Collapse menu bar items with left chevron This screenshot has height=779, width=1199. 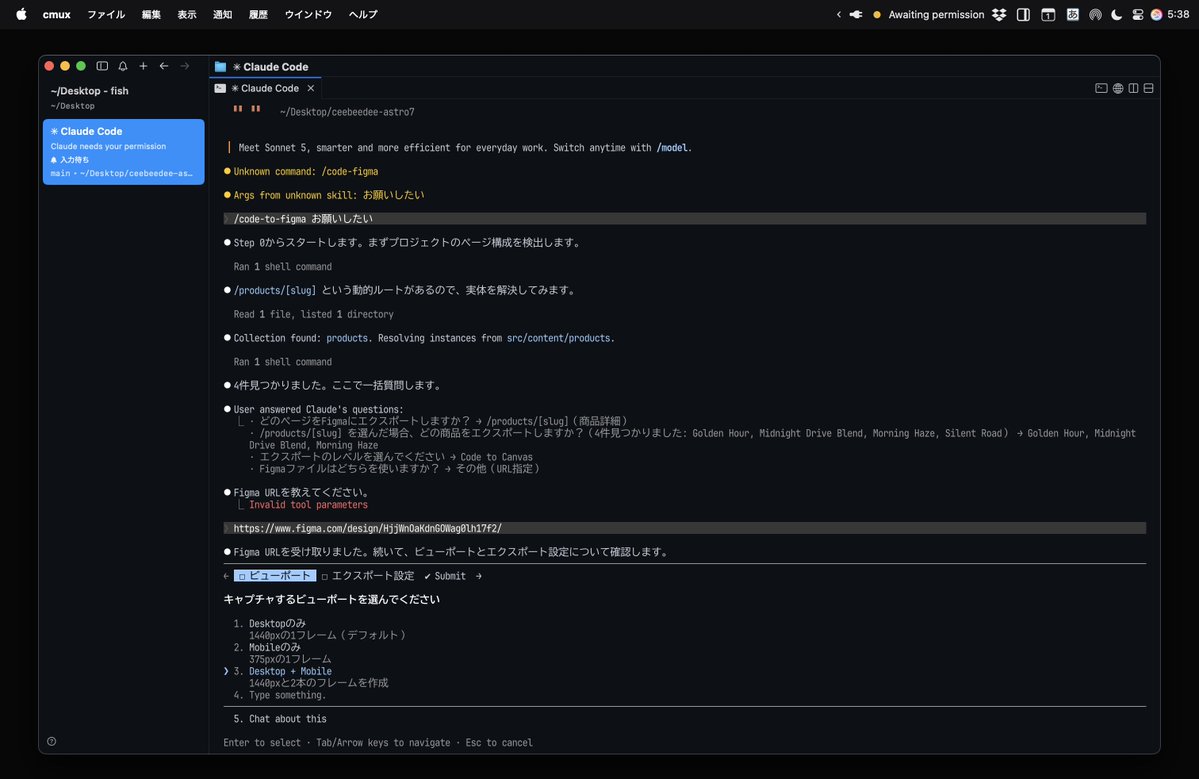(x=839, y=14)
